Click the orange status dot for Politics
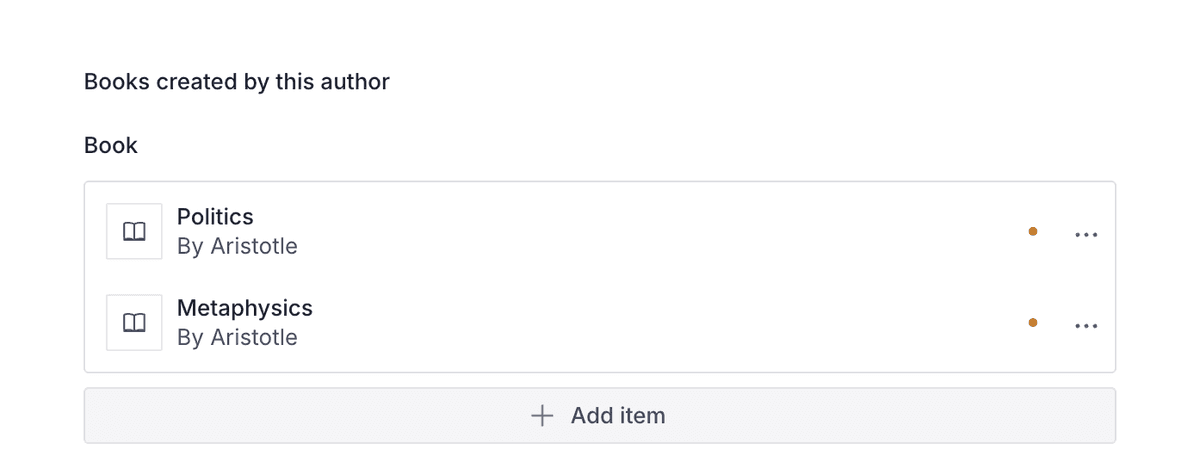Screen dimensions: 1200x473 click(x=1033, y=232)
